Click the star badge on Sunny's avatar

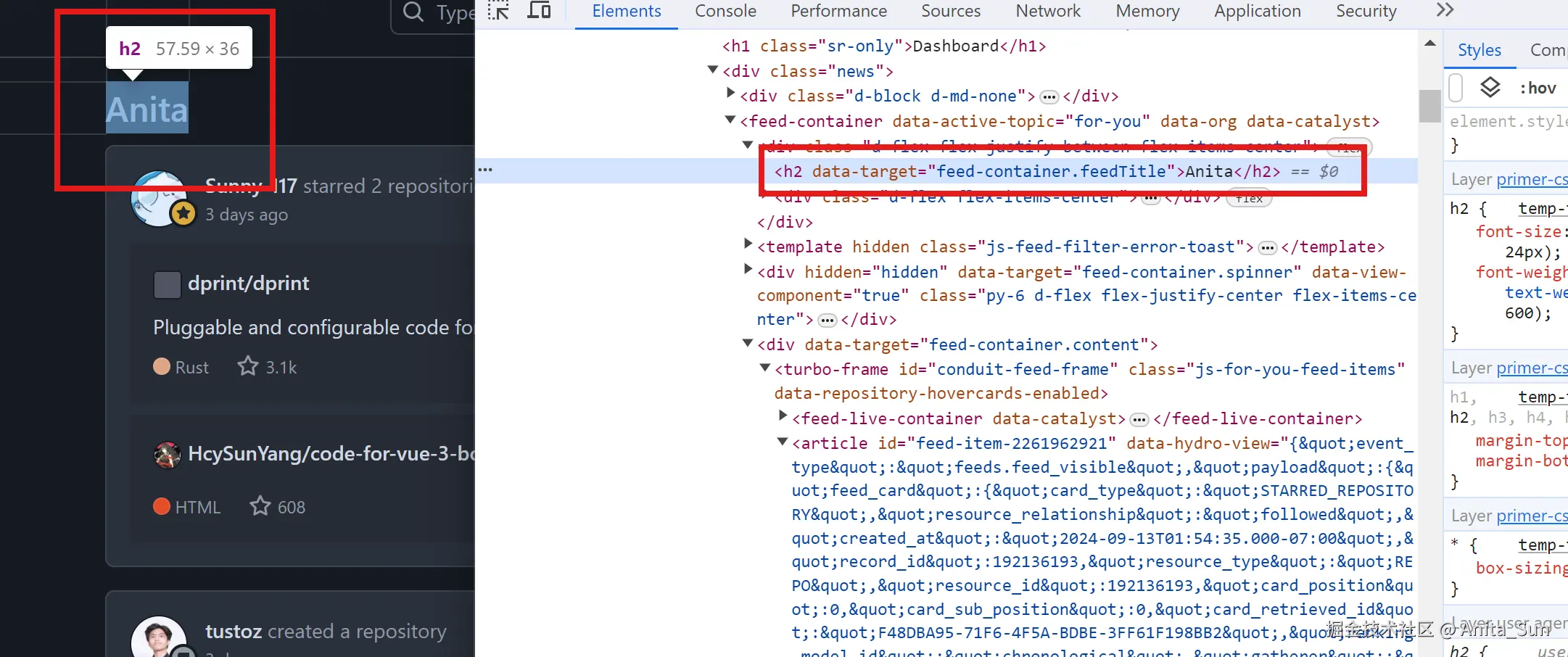pyautogui.click(x=183, y=213)
